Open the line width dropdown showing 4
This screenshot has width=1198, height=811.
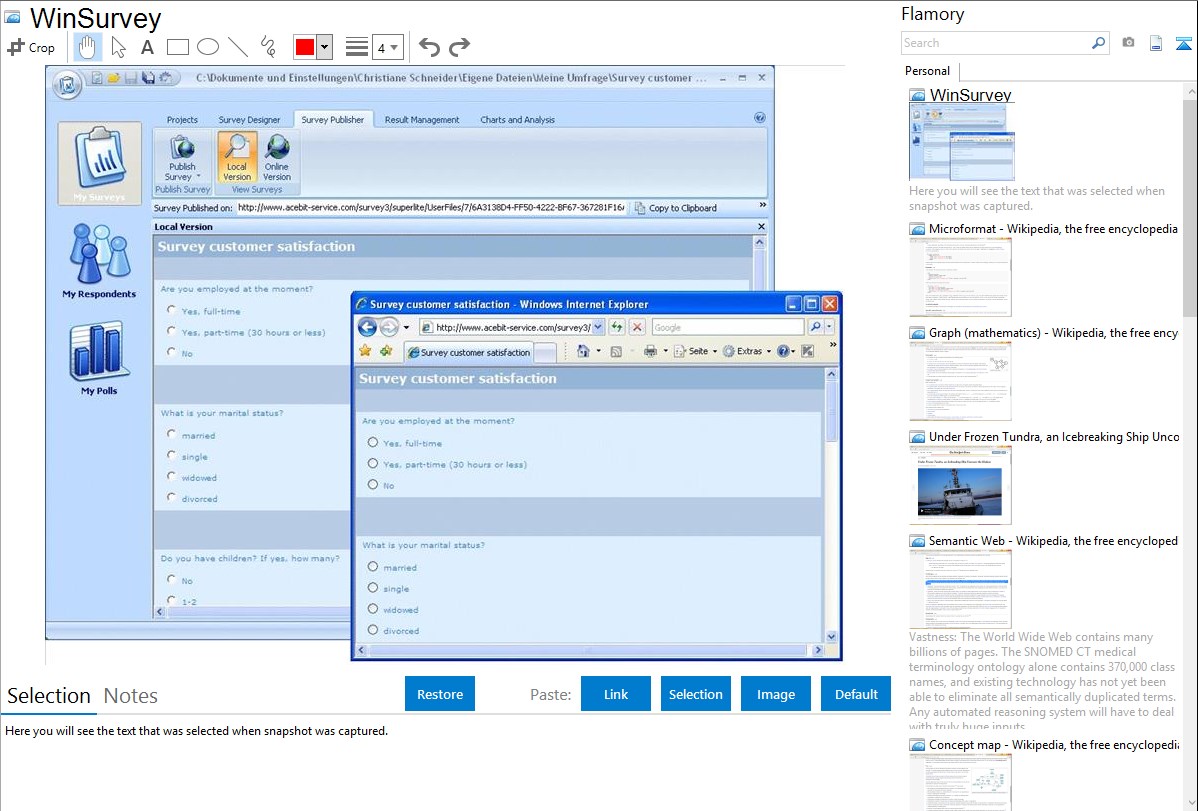388,47
